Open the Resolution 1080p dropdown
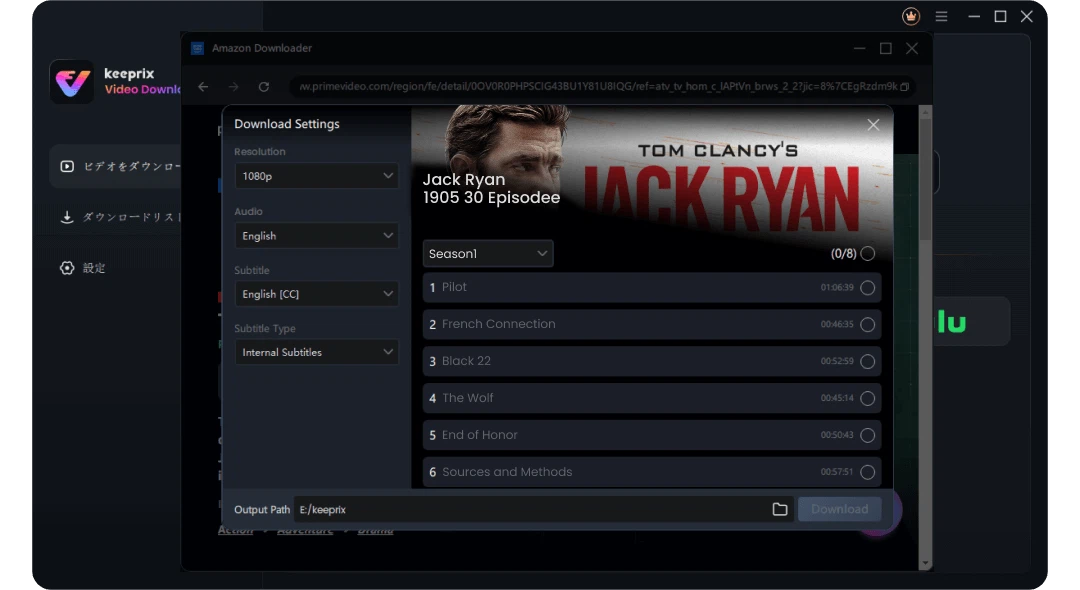1080x590 pixels. [316, 176]
